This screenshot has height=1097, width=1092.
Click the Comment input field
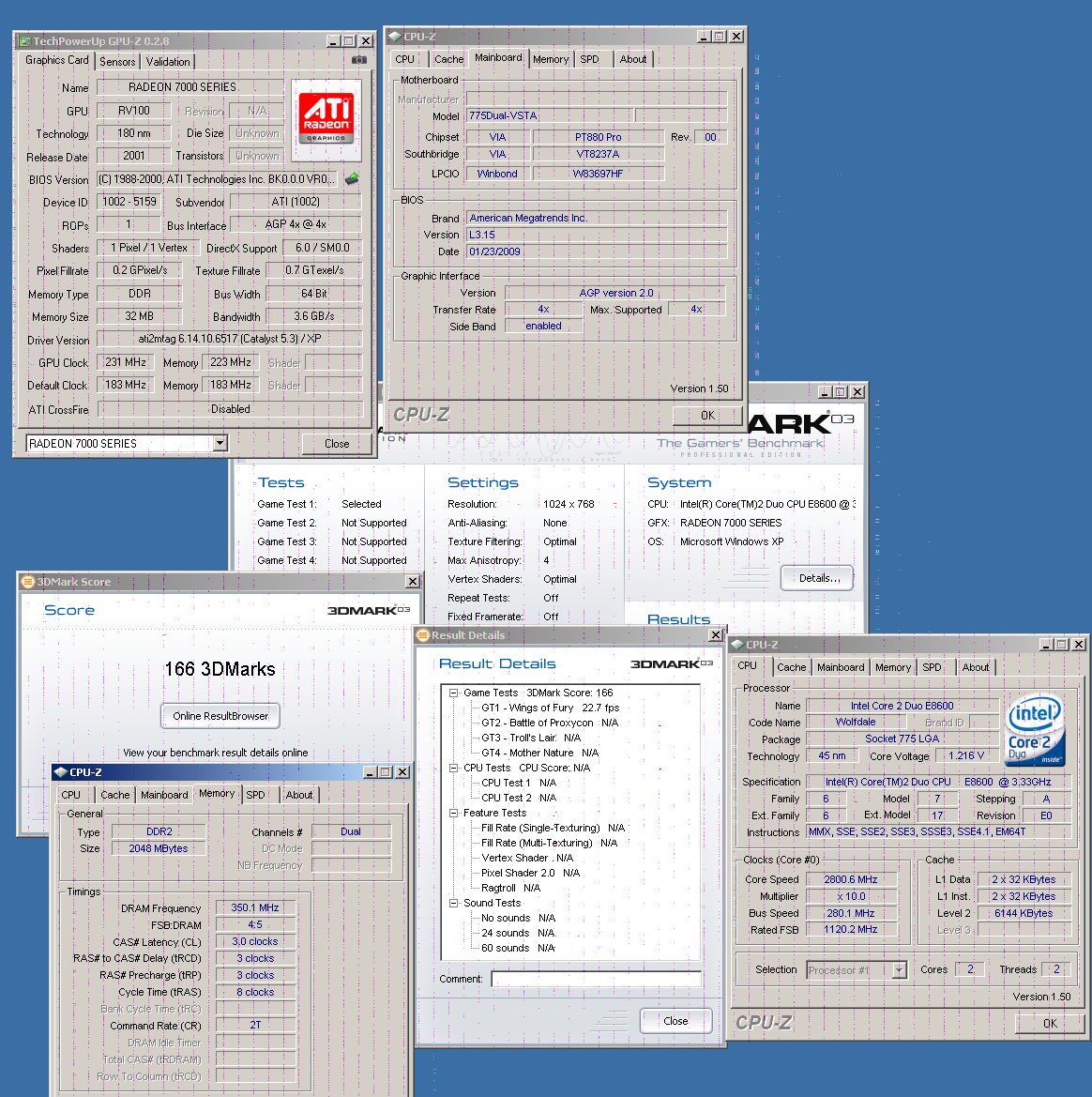(596, 979)
